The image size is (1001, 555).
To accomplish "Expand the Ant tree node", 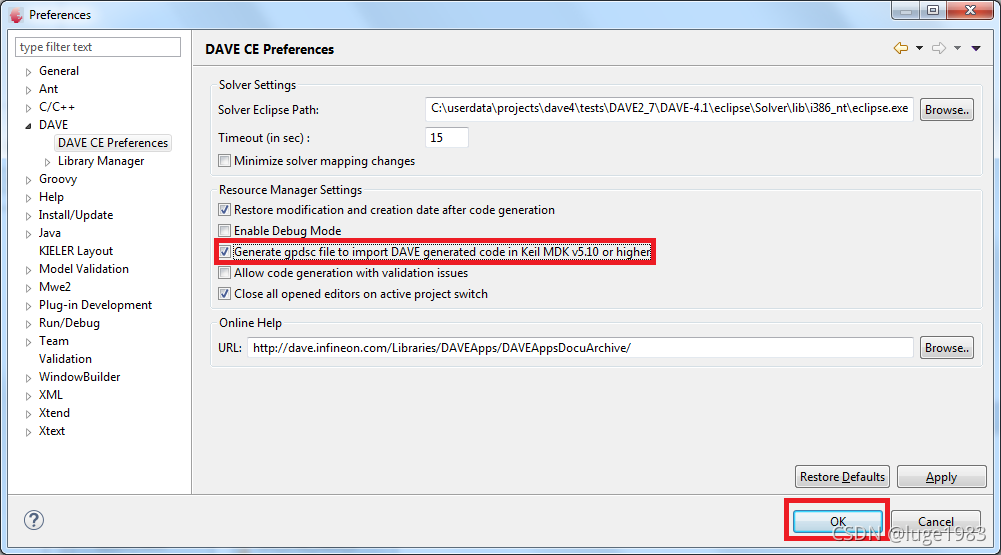I will click(28, 89).
